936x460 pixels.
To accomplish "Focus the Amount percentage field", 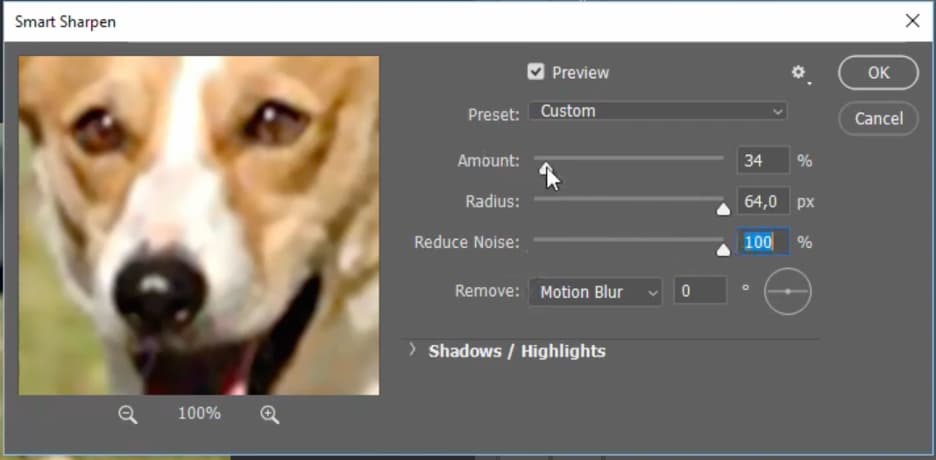I will (x=762, y=160).
